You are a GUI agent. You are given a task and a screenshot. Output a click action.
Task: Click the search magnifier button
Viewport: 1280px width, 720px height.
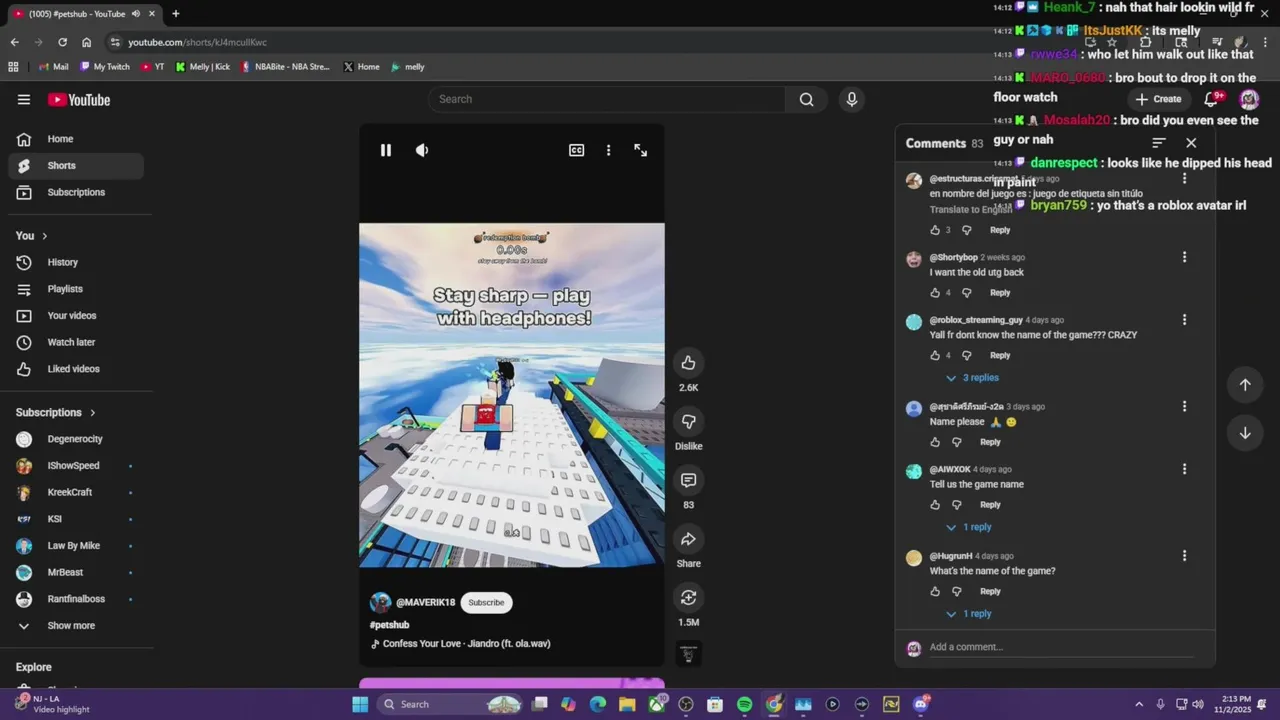pos(806,99)
